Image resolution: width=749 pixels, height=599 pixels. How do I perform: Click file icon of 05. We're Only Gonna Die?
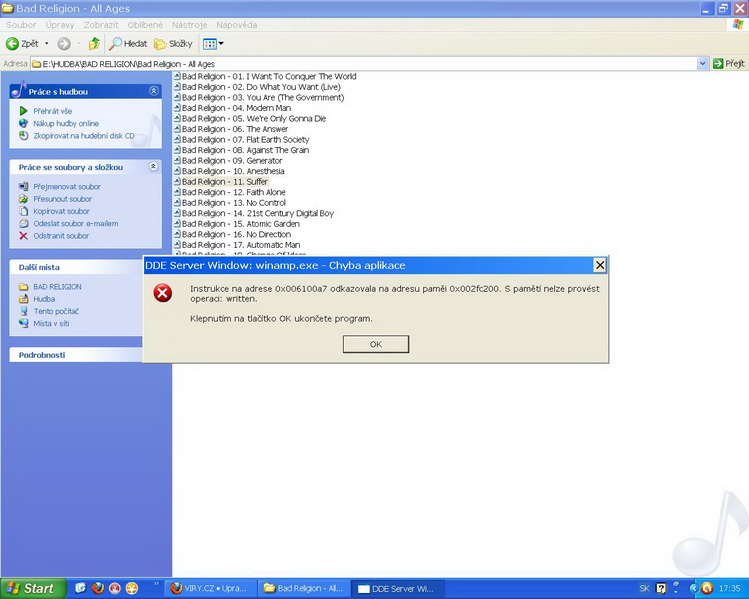coord(177,118)
